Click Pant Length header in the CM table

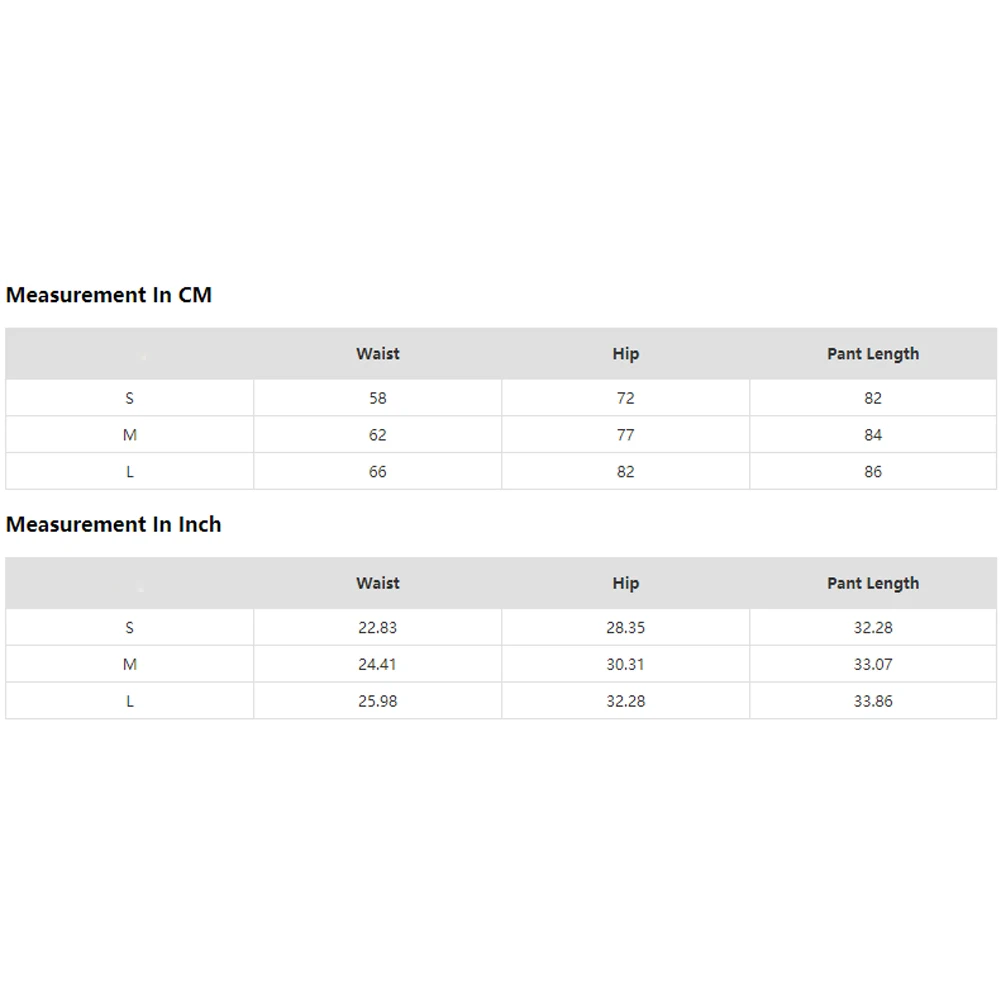click(872, 354)
